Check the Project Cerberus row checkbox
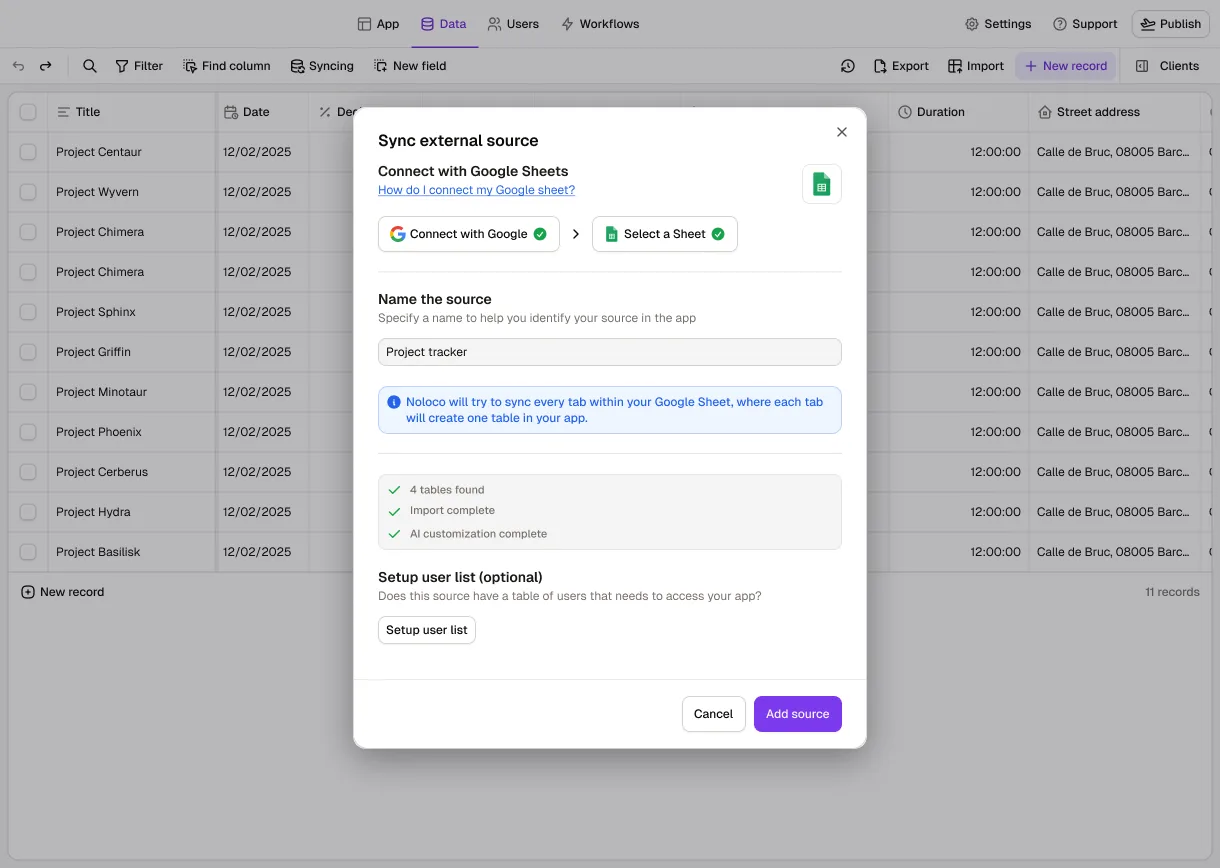1220x868 pixels. [x=28, y=472]
